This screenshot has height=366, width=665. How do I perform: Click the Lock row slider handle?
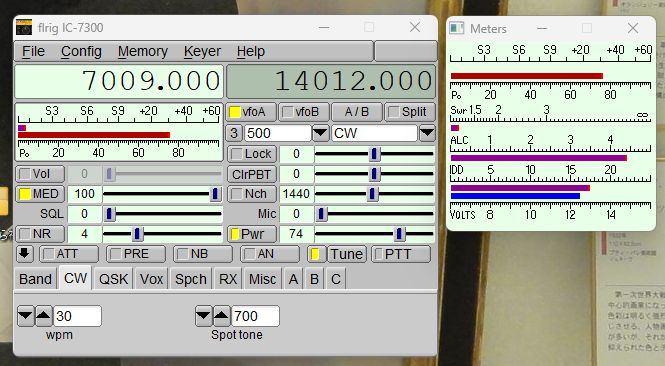tap(374, 154)
